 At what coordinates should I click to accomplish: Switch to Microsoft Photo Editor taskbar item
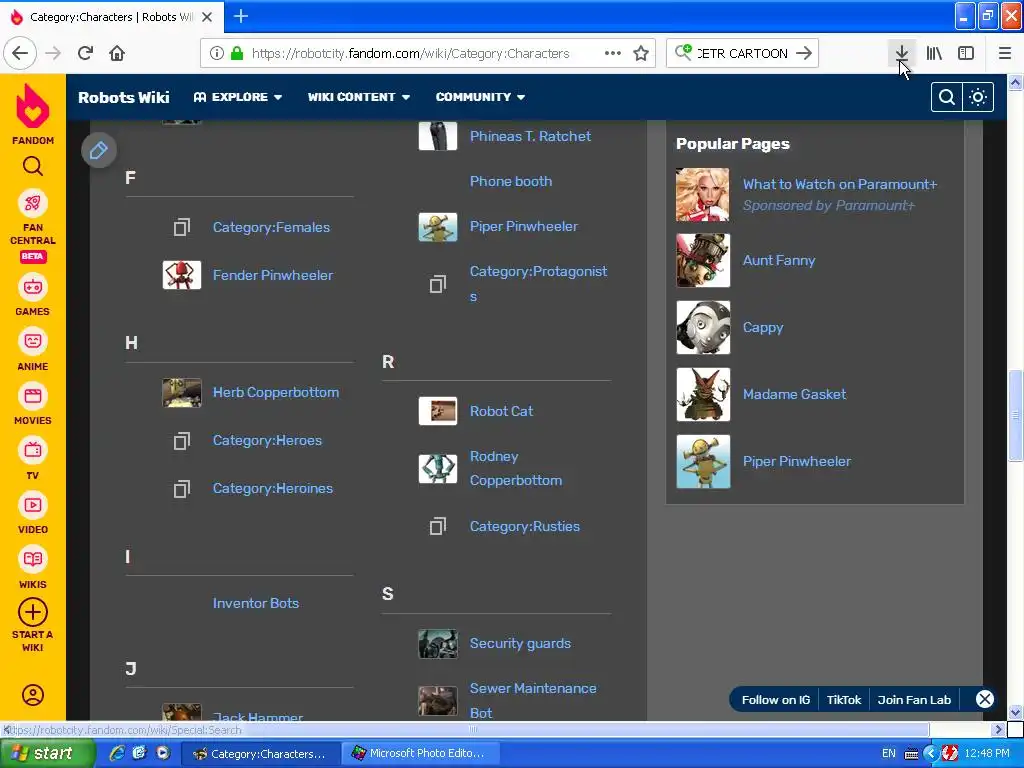(x=421, y=753)
